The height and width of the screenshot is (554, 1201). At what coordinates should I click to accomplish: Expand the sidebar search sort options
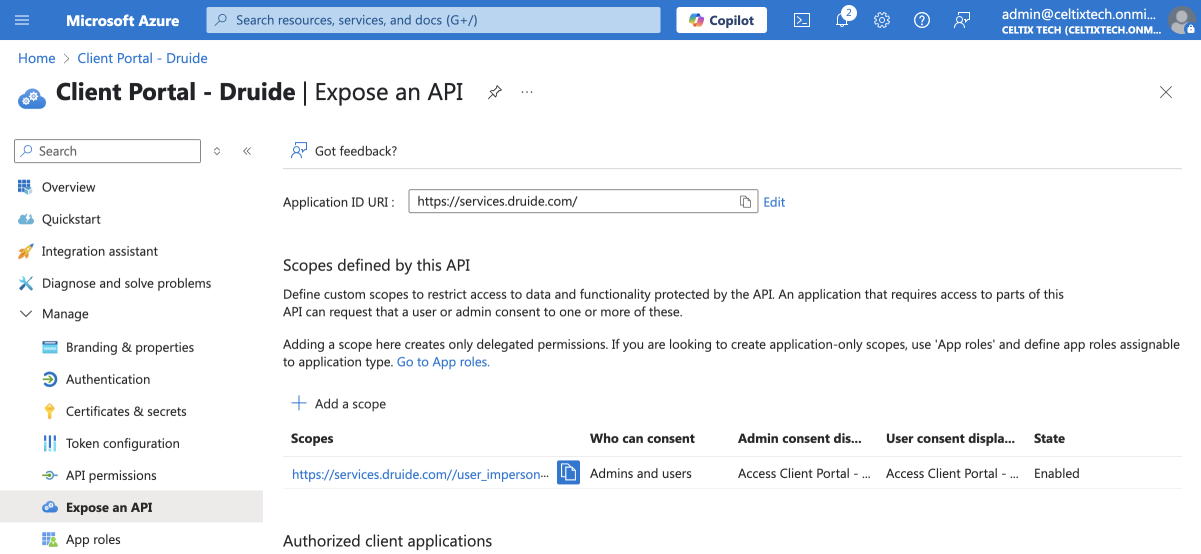[x=217, y=151]
